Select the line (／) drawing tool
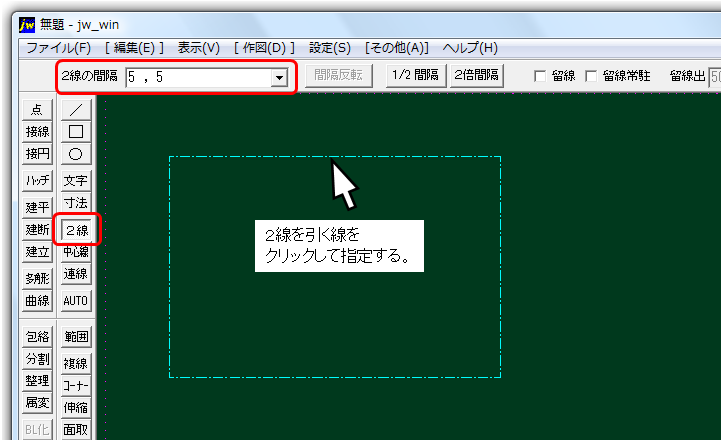 (x=76, y=109)
